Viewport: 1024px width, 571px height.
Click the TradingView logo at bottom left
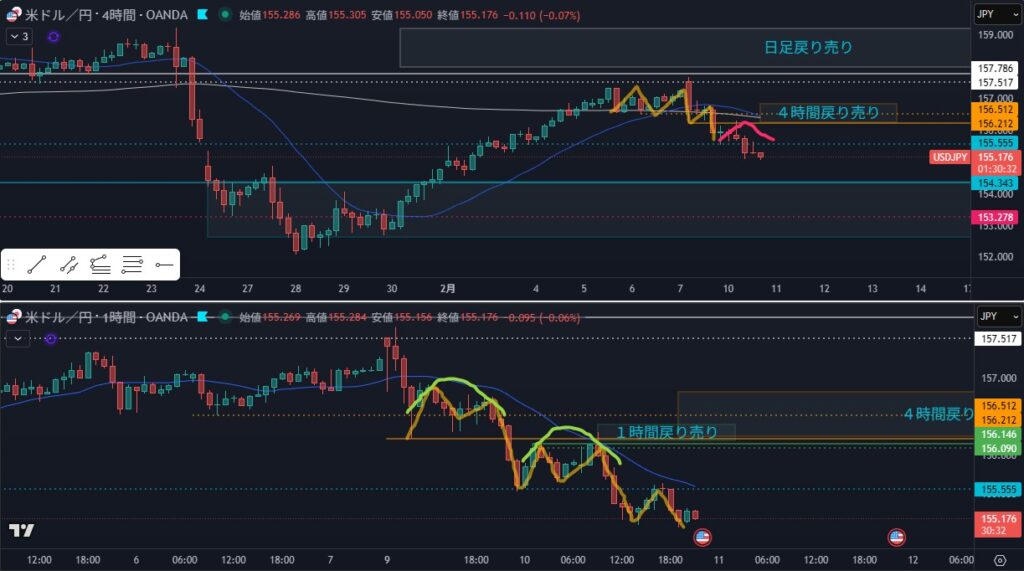point(21,530)
